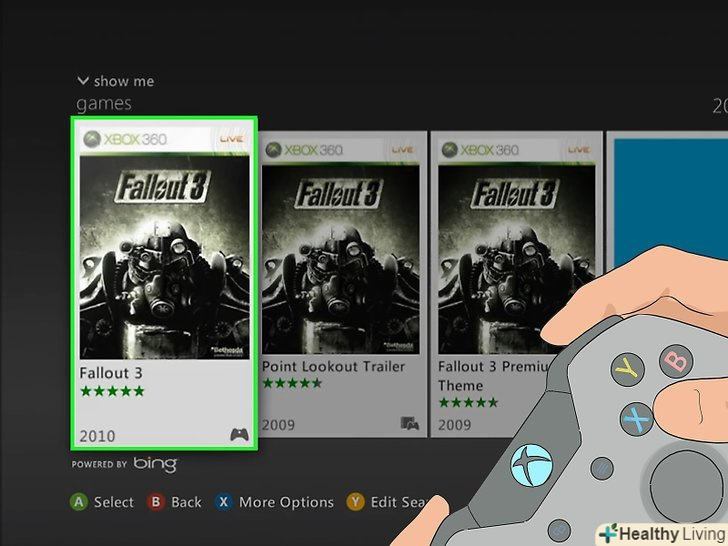The height and width of the screenshot is (546, 728).
Task: Click the LIVE badge on Premium Theme card
Action: click(x=578, y=150)
